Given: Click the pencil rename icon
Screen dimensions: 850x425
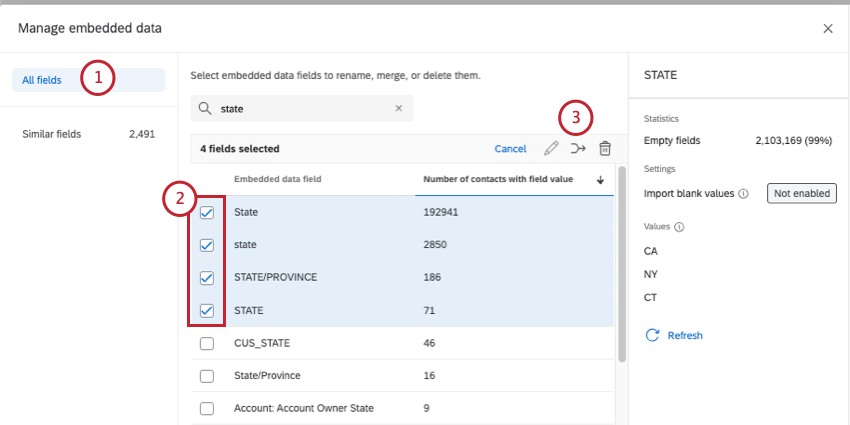Looking at the screenshot, I should [551, 149].
